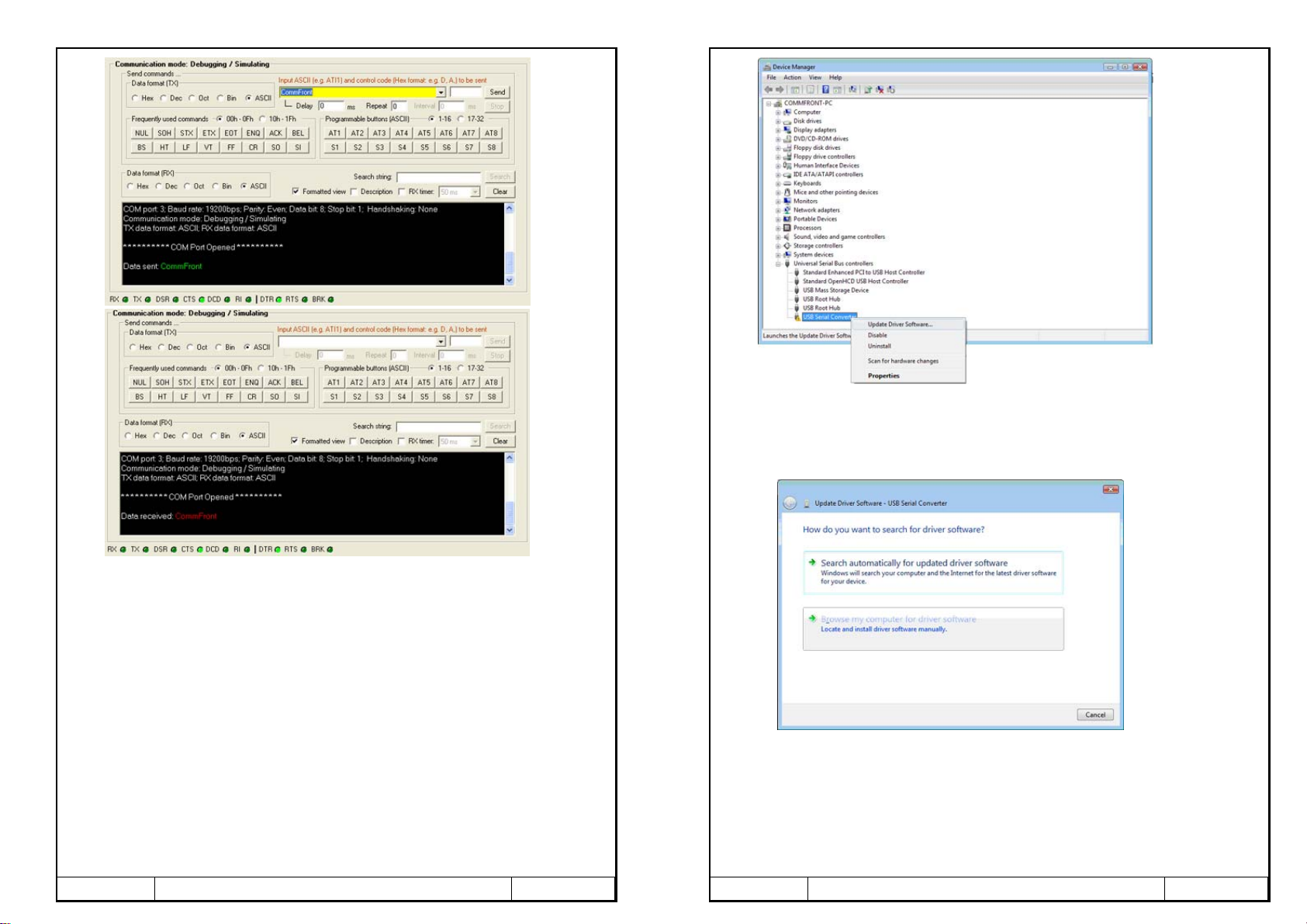Click Cancel in the Update Driver Software dialog
Screen dimensions: 1307x924
click(x=1095, y=715)
